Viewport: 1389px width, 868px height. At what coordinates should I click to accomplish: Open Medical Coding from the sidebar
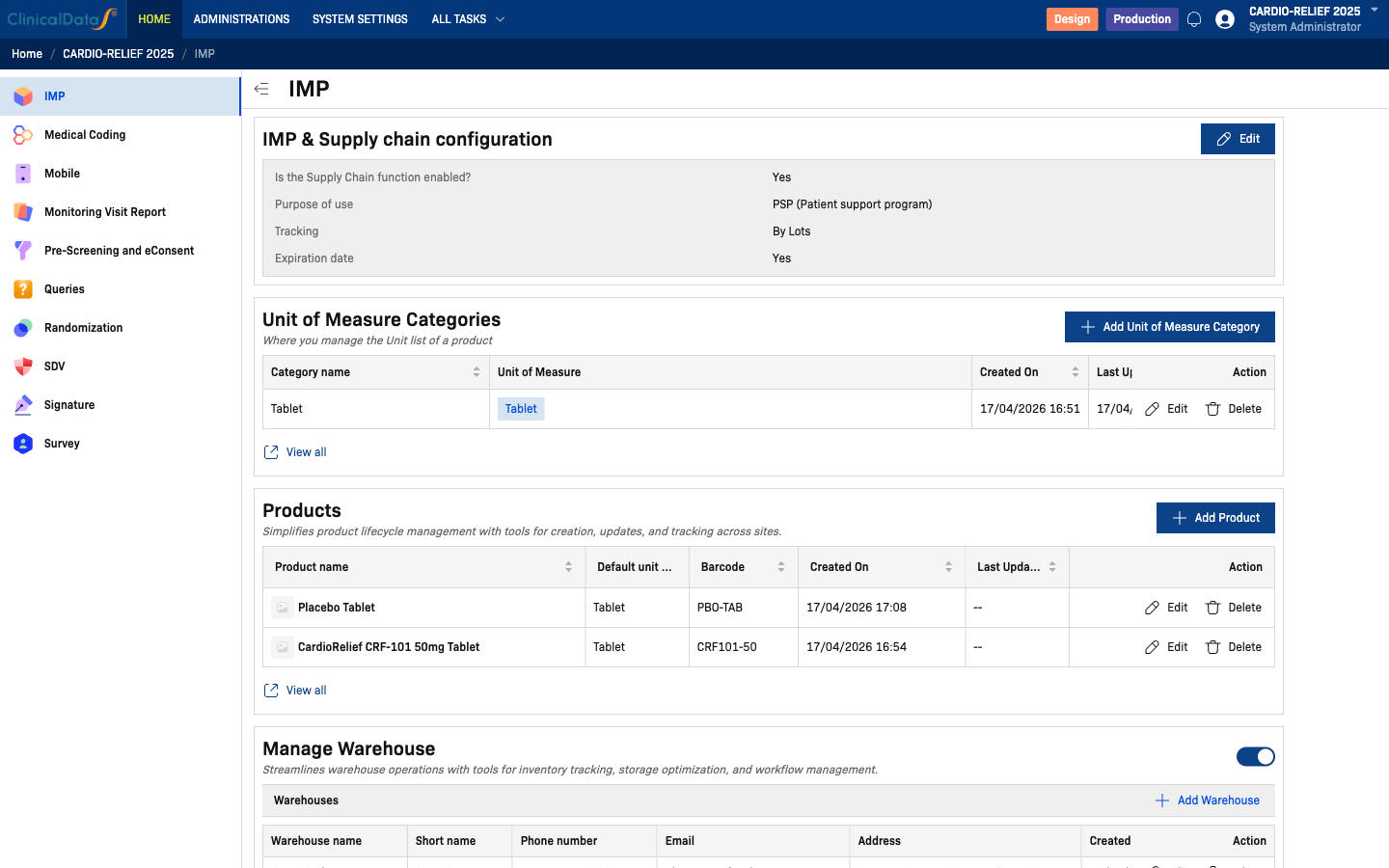tap(87, 135)
